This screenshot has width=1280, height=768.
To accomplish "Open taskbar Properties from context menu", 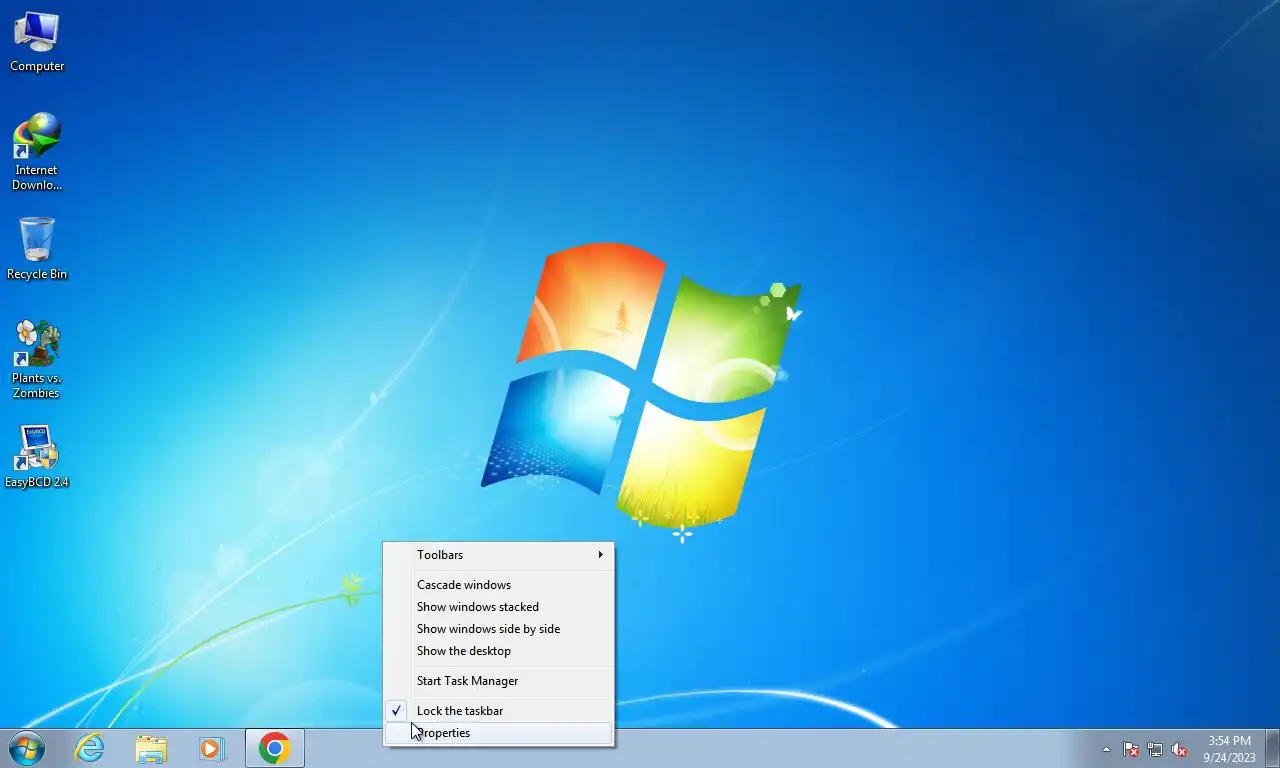I will pyautogui.click(x=498, y=732).
